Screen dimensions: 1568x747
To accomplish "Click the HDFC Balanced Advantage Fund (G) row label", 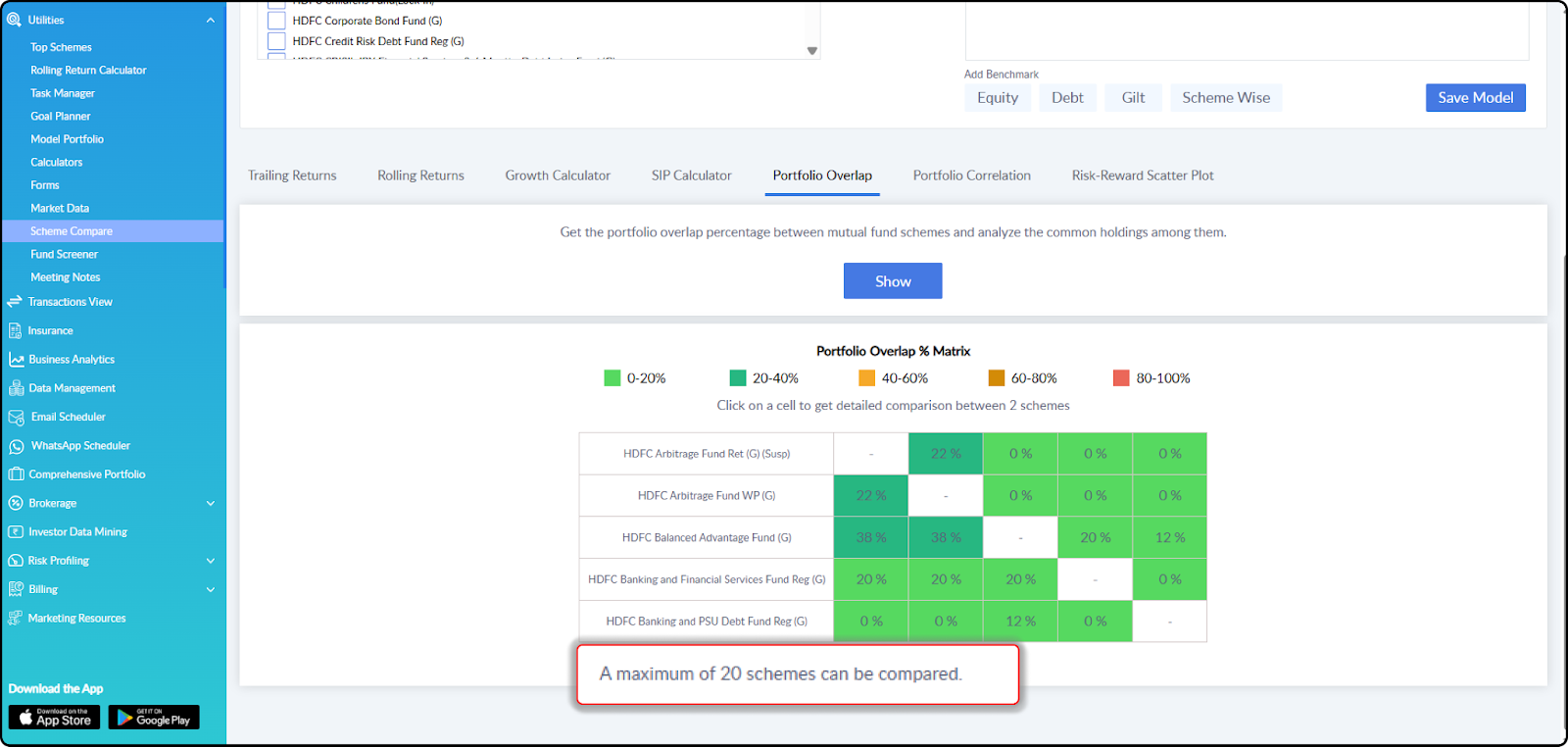I will coord(707,537).
